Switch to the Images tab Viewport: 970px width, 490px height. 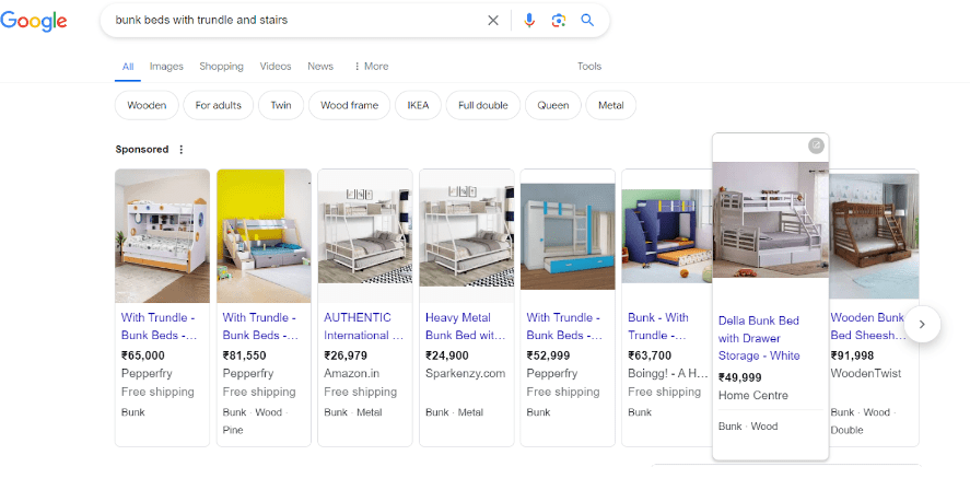pos(166,67)
